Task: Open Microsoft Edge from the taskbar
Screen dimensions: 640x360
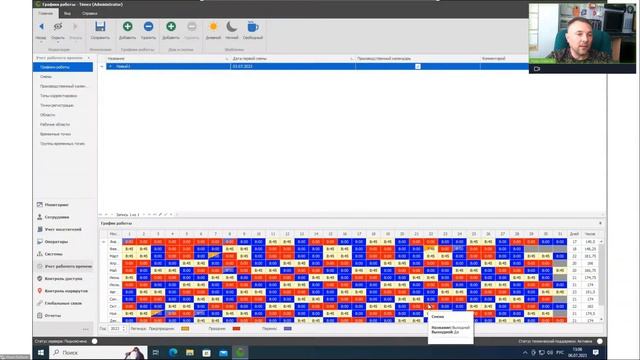Action: (x=173, y=353)
